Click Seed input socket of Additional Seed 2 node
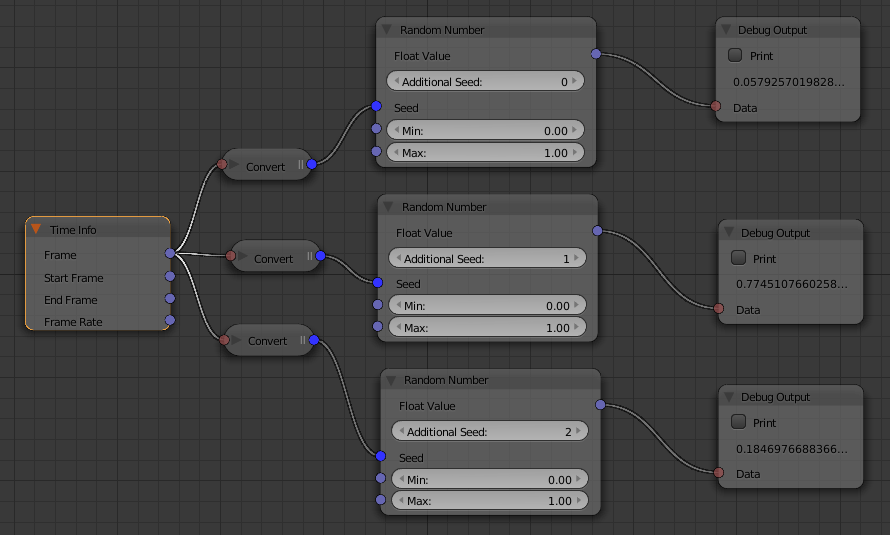The image size is (890, 535). [381, 456]
